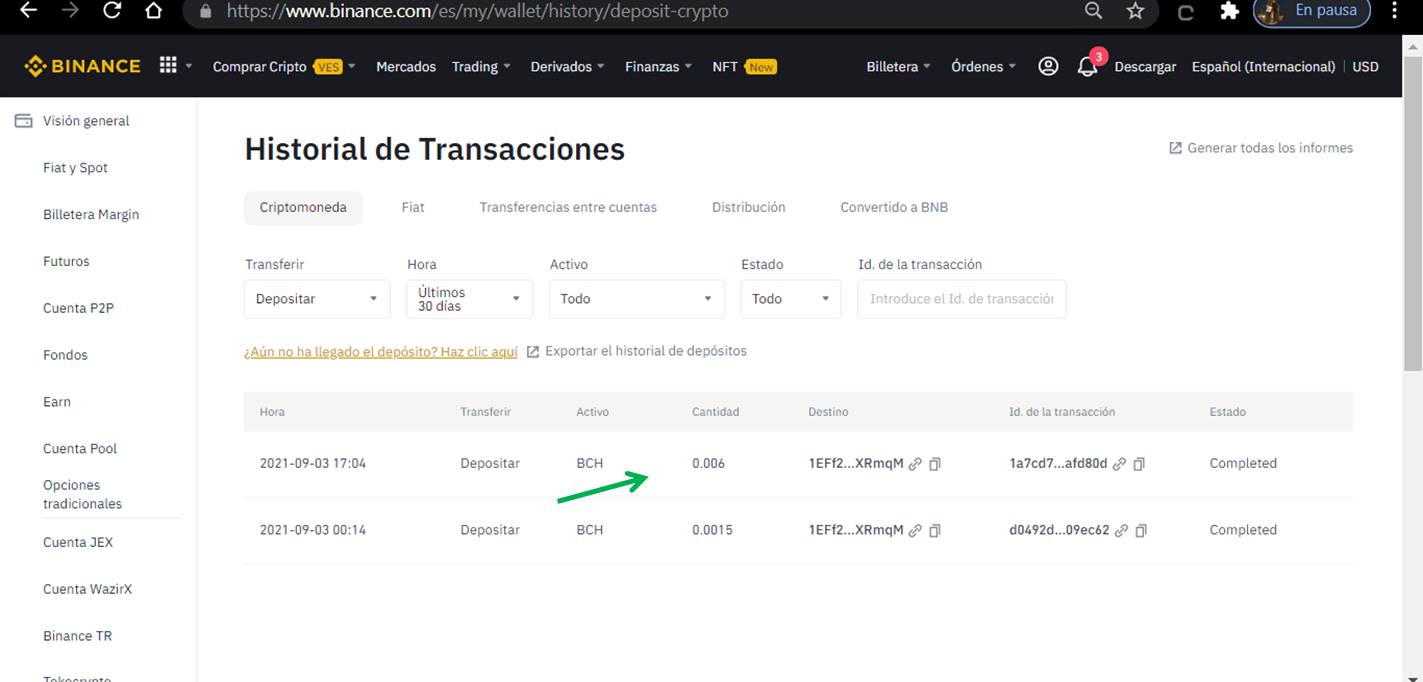Image resolution: width=1423 pixels, height=682 pixels.
Task: Switch to Transferencias entre cuentas tab
Action: tap(568, 208)
